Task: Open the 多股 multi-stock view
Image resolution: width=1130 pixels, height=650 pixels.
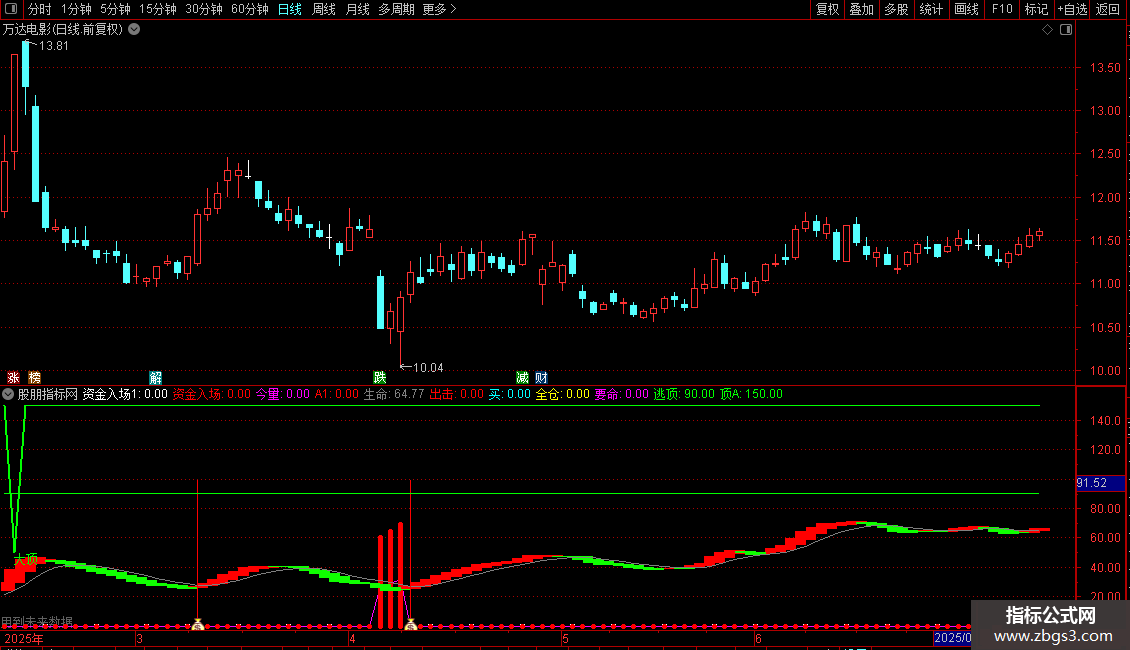Action: coord(896,9)
